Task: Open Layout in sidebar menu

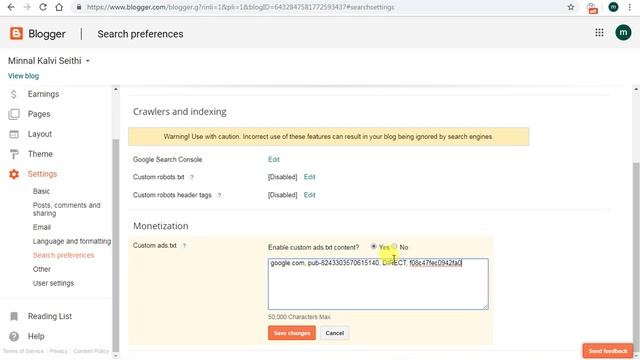Action: (40, 134)
